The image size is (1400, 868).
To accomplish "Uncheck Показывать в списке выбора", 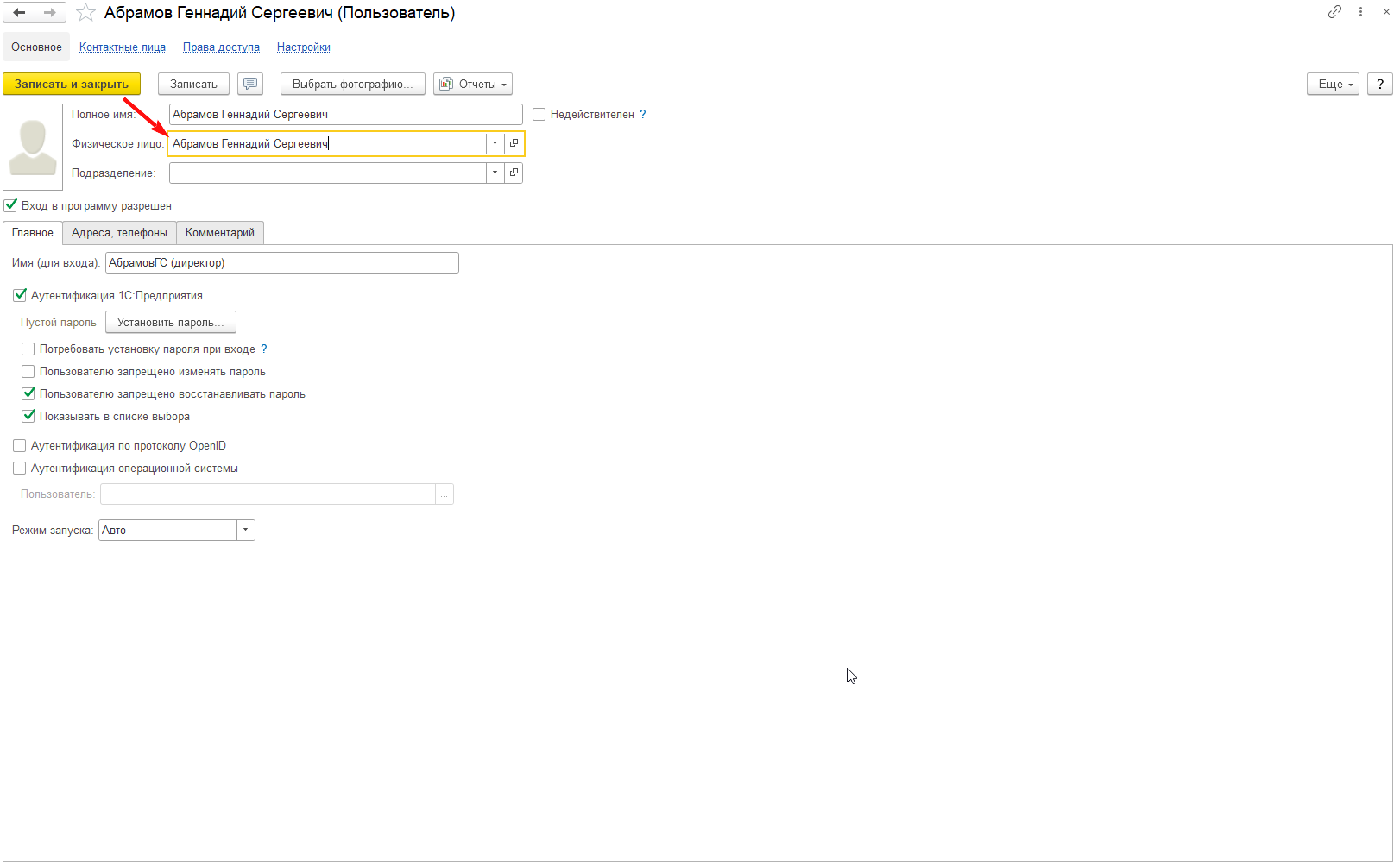I will [x=28, y=416].
